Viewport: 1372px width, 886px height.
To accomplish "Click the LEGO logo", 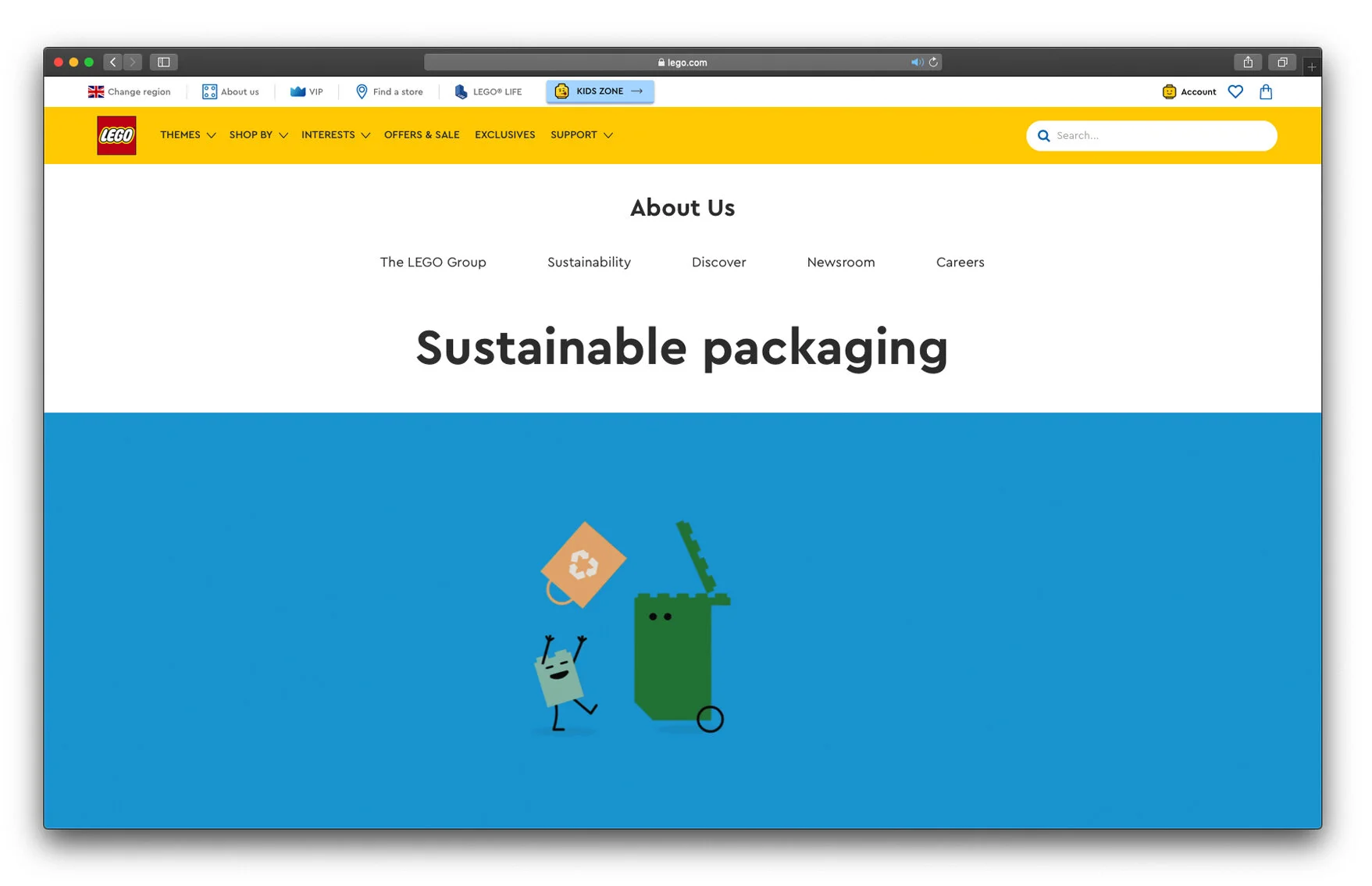I will (116, 135).
